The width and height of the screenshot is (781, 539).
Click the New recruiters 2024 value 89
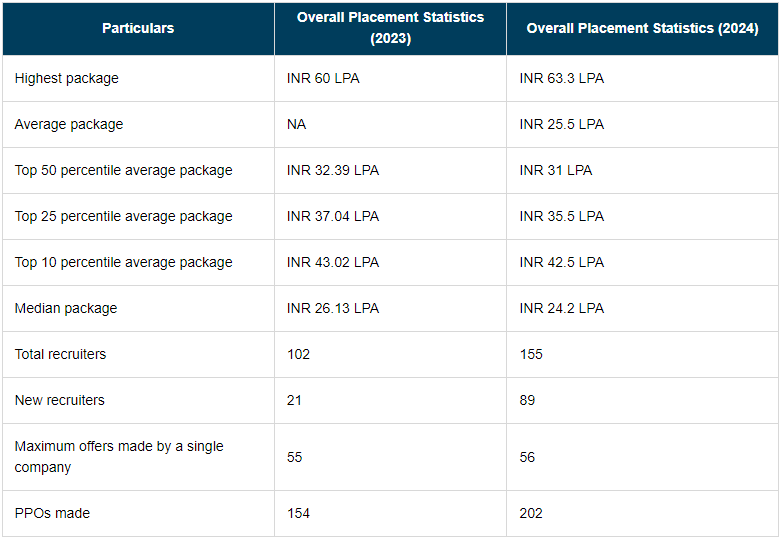coord(527,400)
